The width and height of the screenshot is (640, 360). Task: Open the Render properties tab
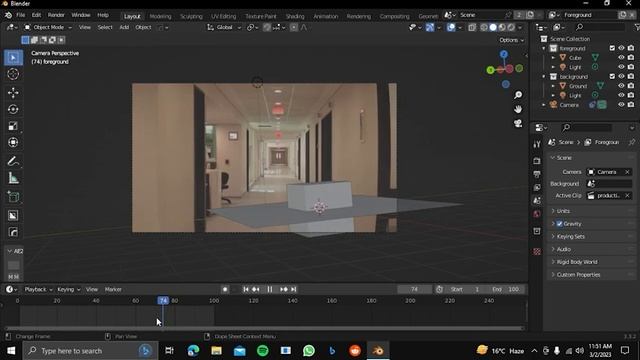[x=537, y=161]
